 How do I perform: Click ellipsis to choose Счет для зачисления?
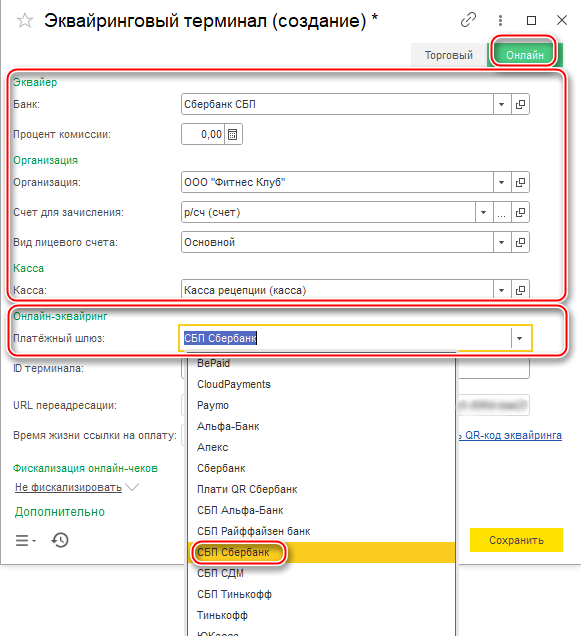pyautogui.click(x=501, y=212)
